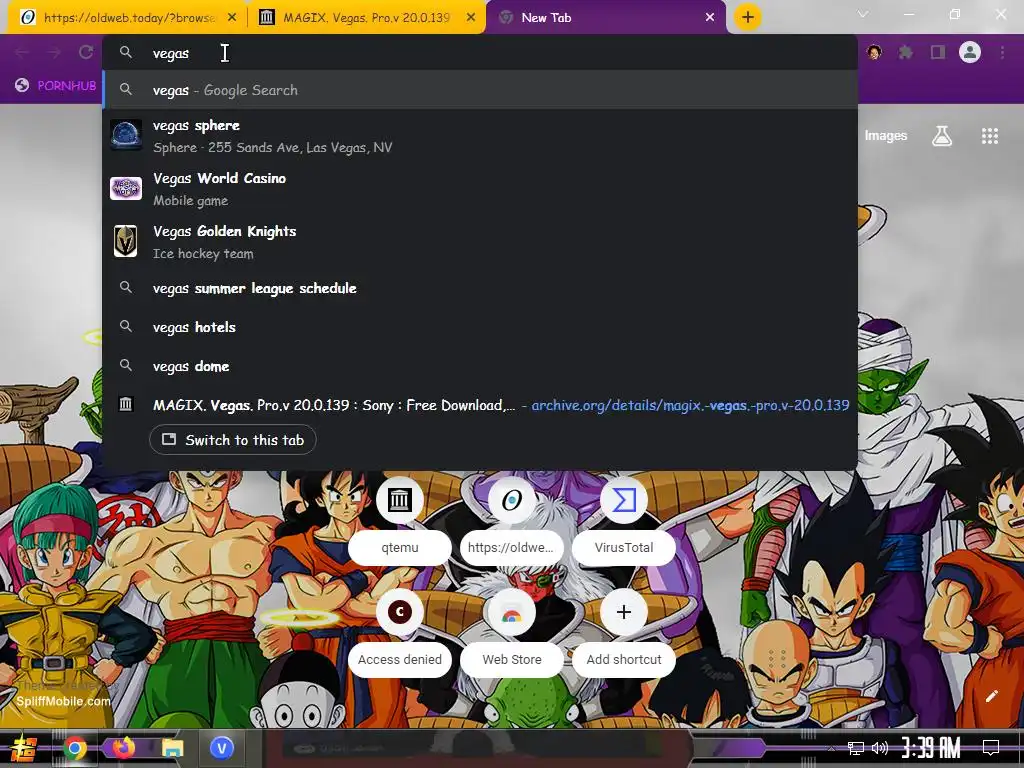Choose the vegas sphere suggestion

480,136
